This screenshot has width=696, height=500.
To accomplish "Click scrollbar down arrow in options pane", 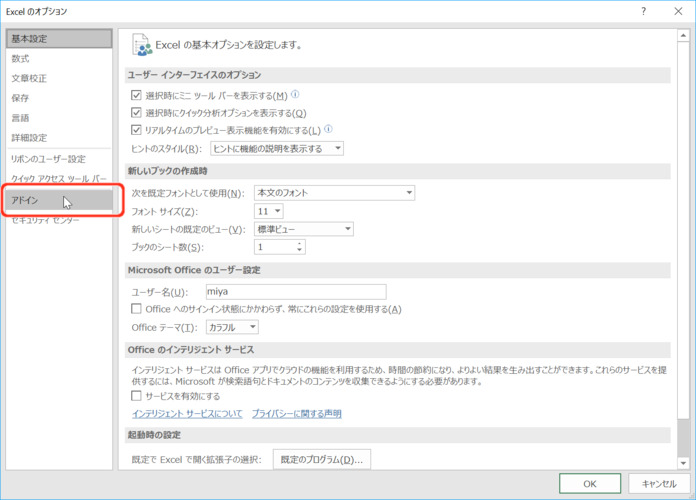I will [x=683, y=463].
